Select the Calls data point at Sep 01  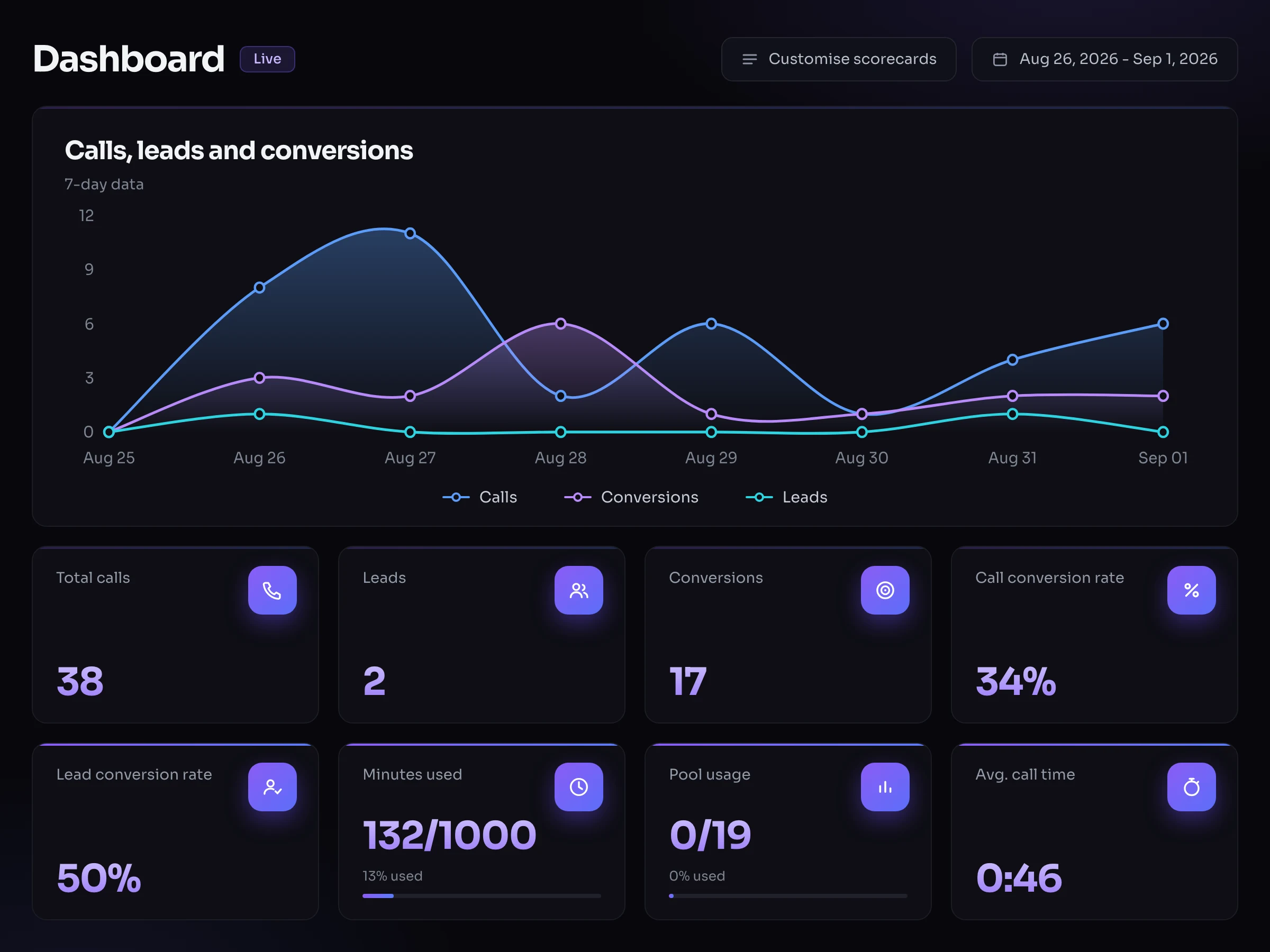pos(1163,324)
